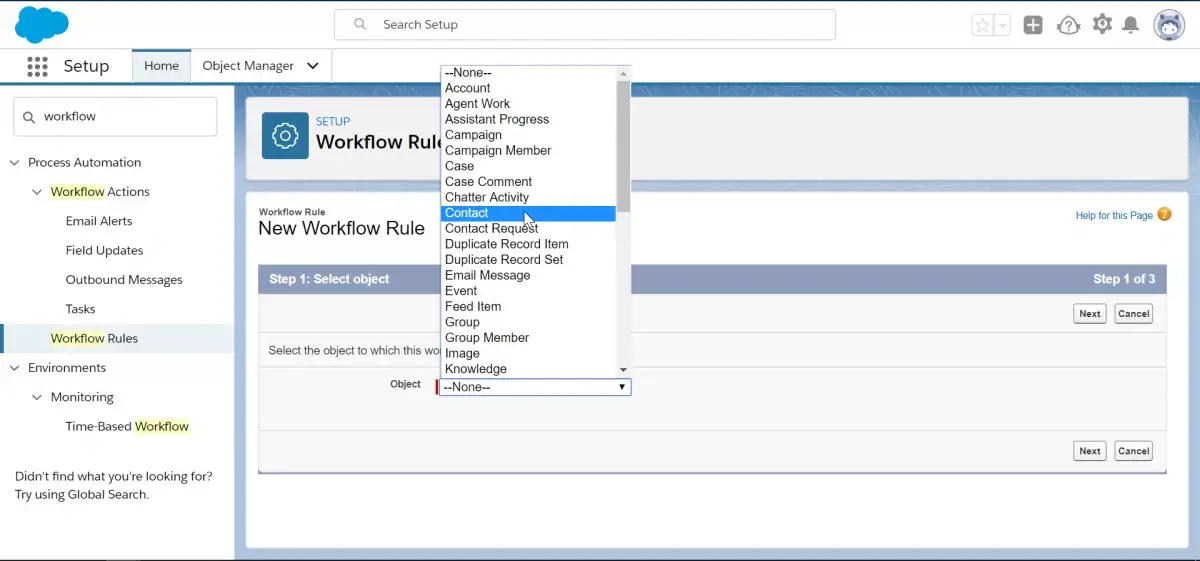
Task: Select Assistant Progress in the object list
Action: (528, 119)
